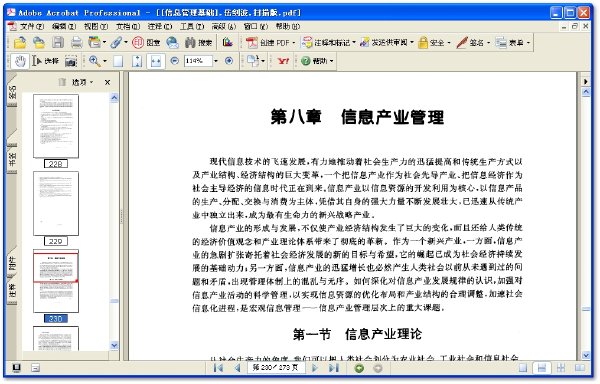
Task: Click the Yahoo Y! toolbar icon
Action: pos(283,61)
